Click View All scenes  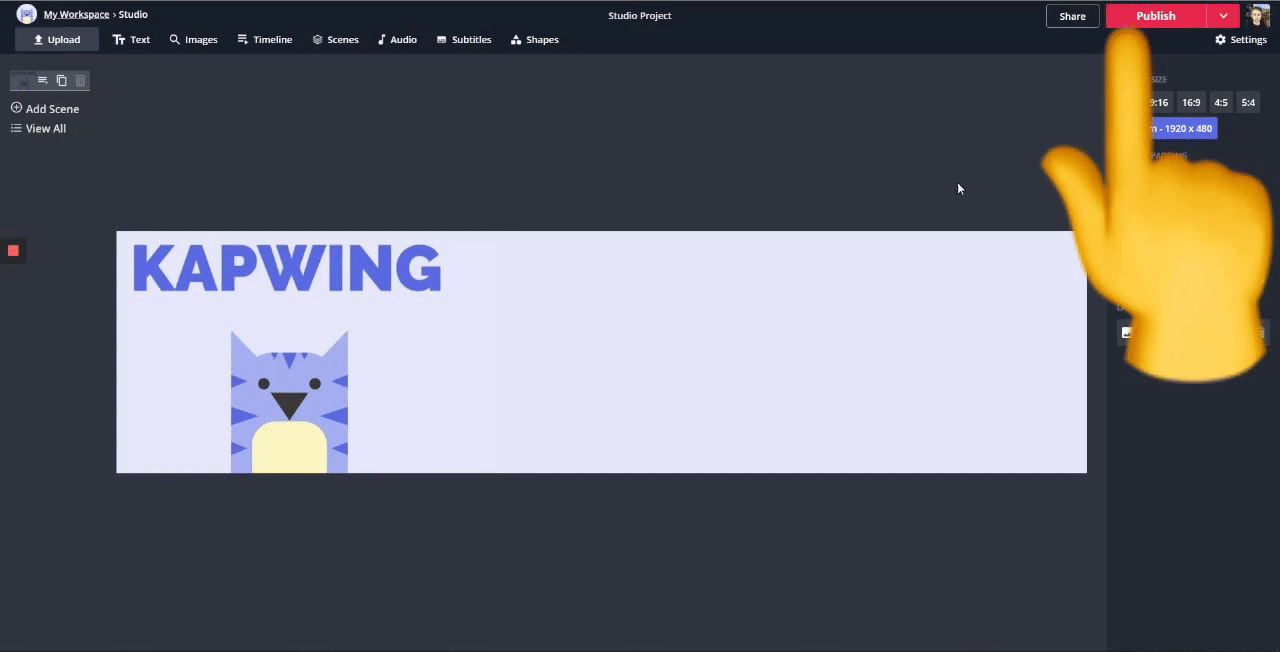(x=38, y=128)
